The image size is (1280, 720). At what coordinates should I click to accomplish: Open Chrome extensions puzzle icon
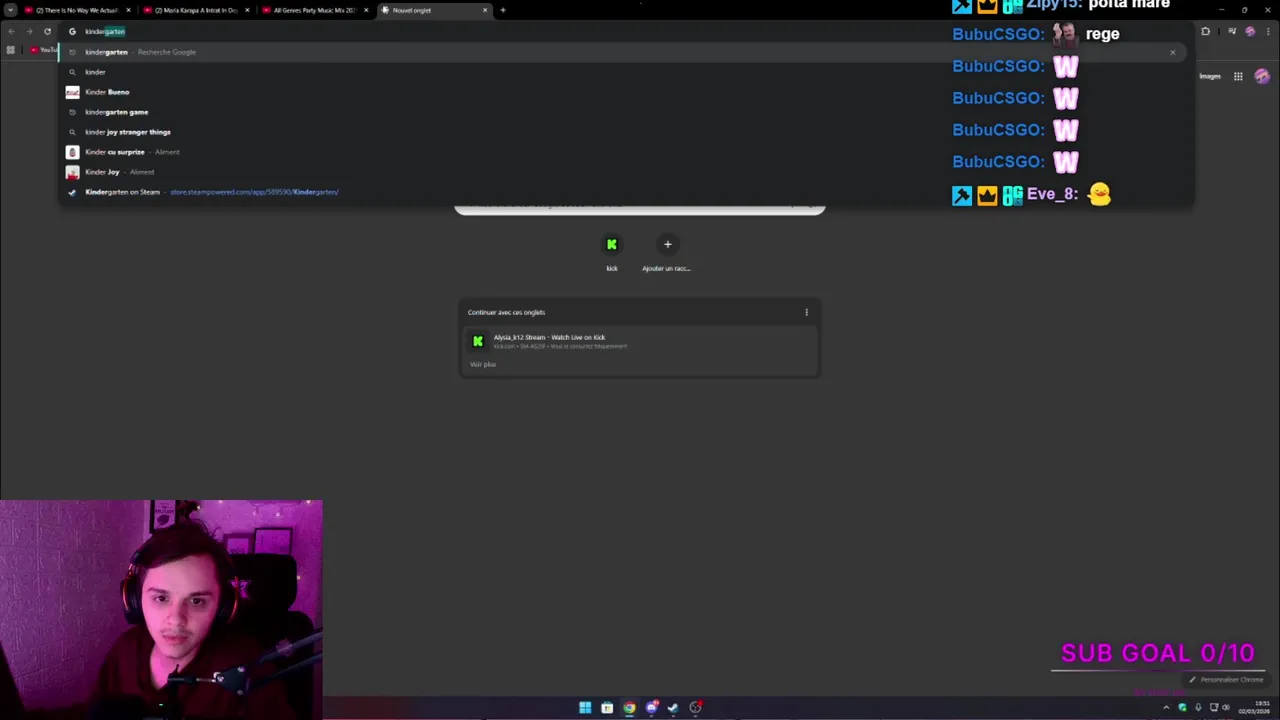pos(1205,31)
